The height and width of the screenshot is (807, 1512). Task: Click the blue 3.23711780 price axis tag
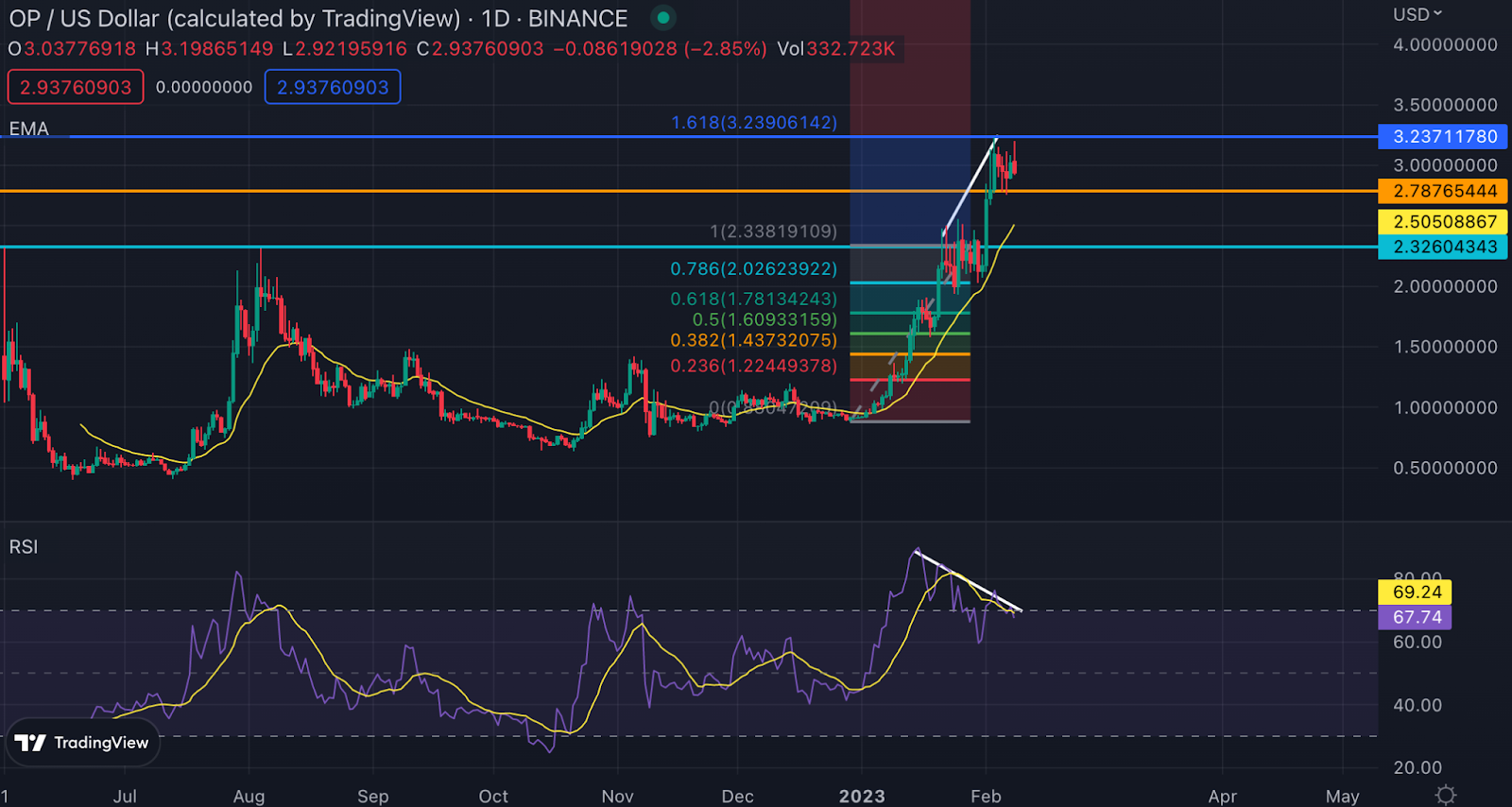(1443, 136)
